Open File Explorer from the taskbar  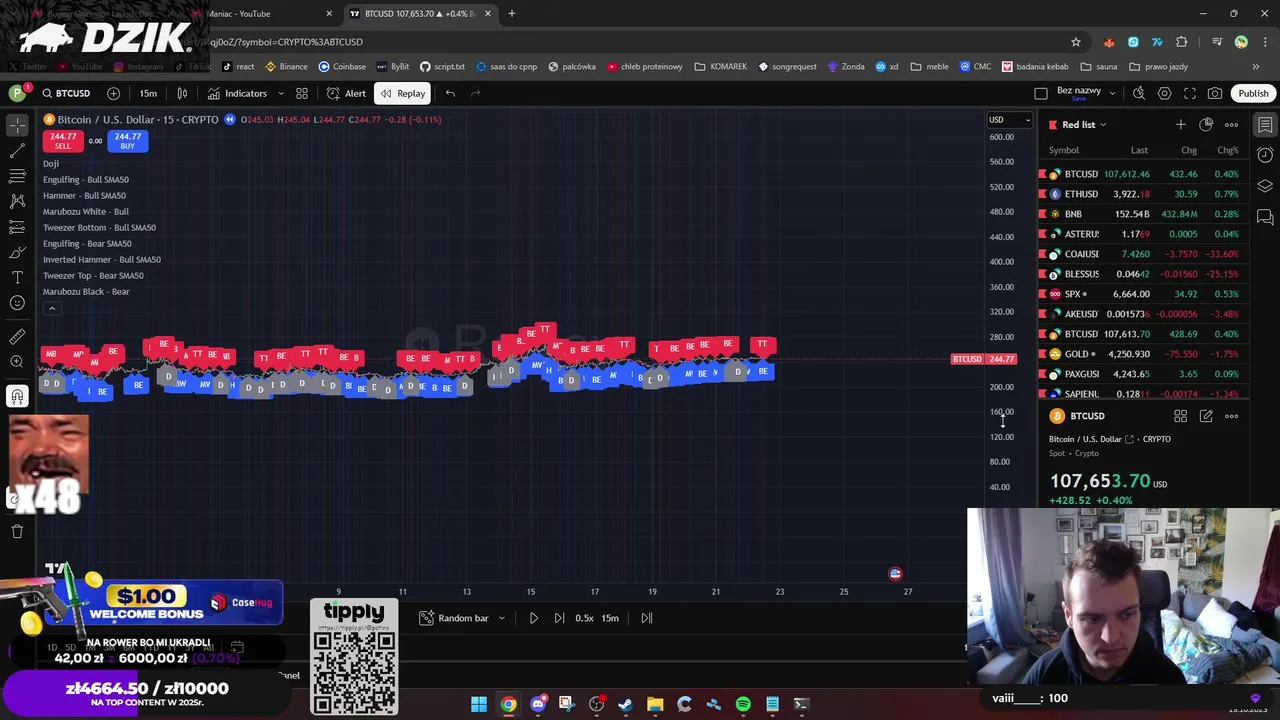pyautogui.click(x=655, y=704)
